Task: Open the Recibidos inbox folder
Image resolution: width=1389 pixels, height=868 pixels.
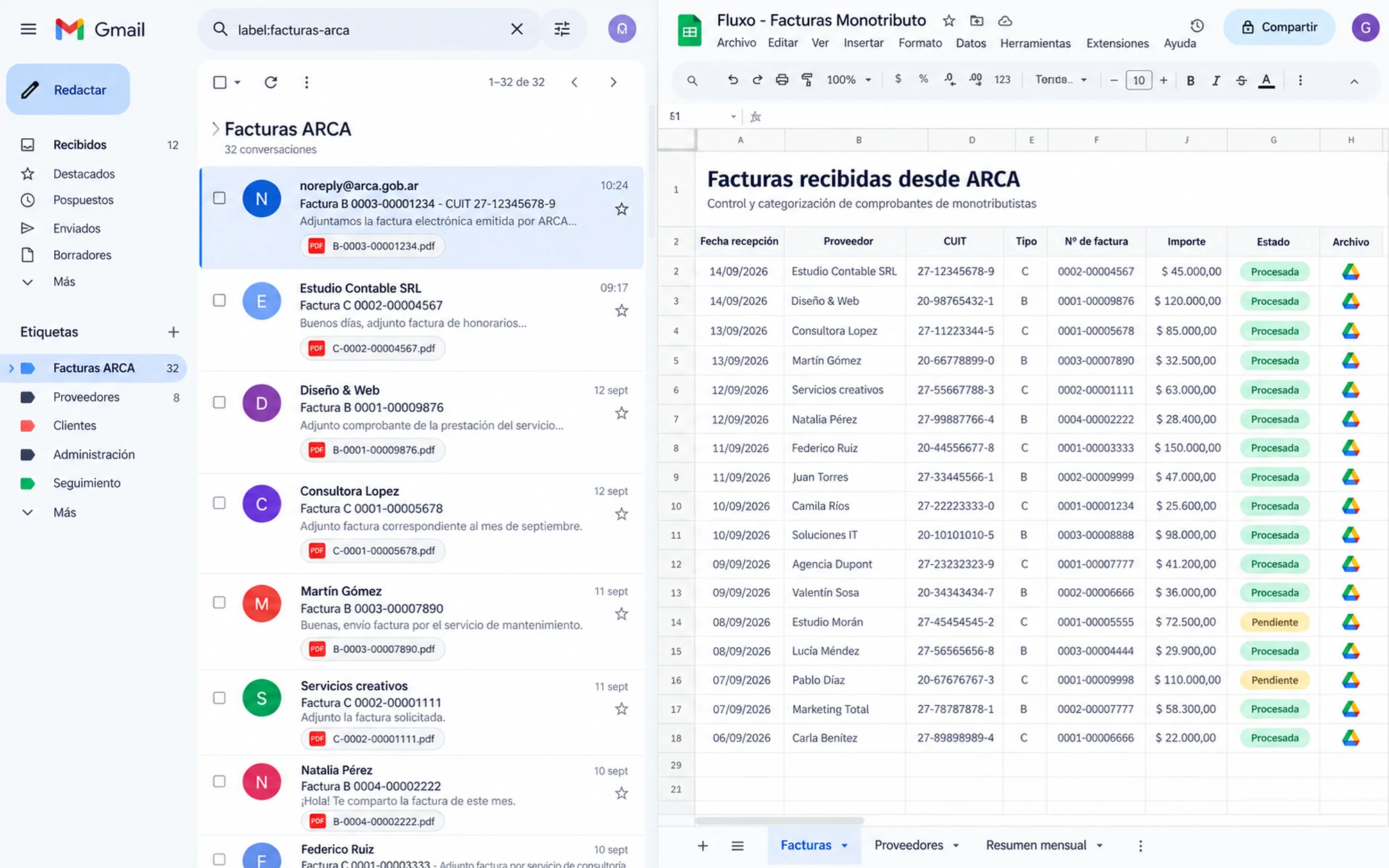Action: point(95,145)
